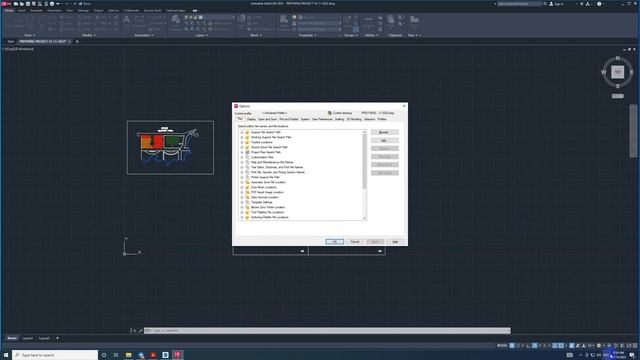The image size is (640, 360).
Task: Toggle snap mode in the status bar
Action: coord(518,346)
